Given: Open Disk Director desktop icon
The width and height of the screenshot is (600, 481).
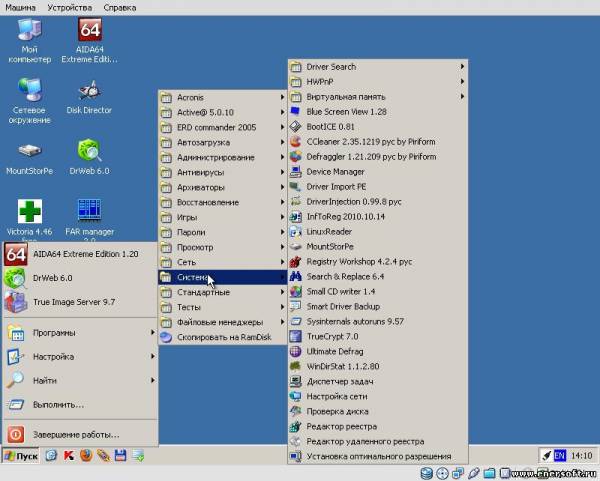Looking at the screenshot, I should point(89,97).
